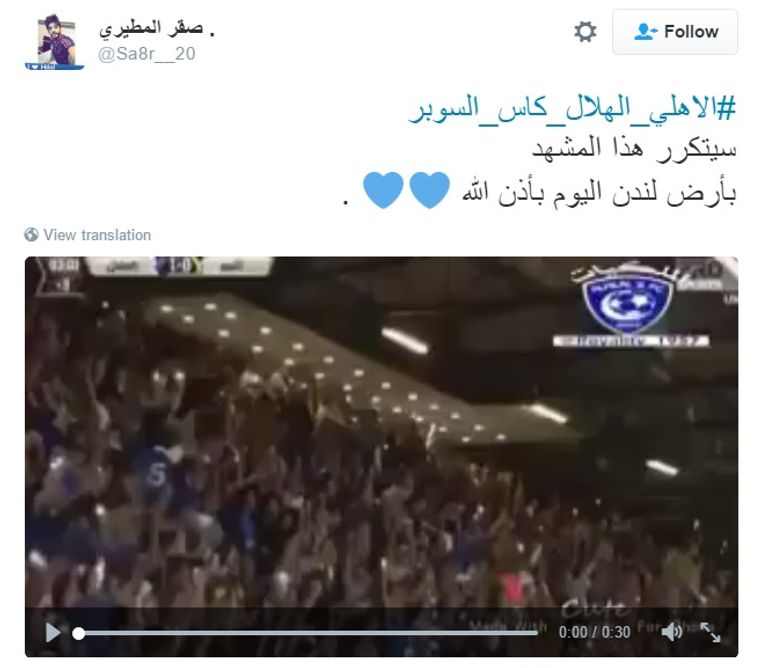The width and height of the screenshot is (768, 668).
Task: Click the middle of the video progress bar
Action: [308, 633]
